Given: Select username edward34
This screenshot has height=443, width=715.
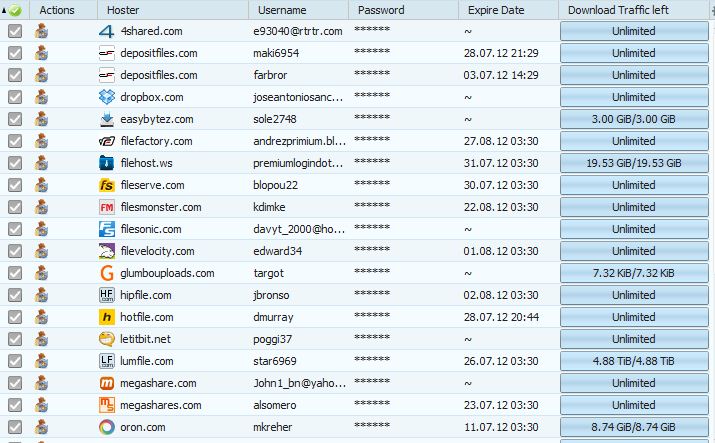Looking at the screenshot, I should (x=277, y=251).
